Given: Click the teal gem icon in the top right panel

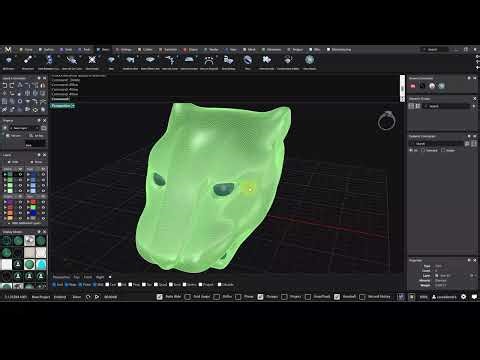Looking at the screenshot, I should click(442, 86).
